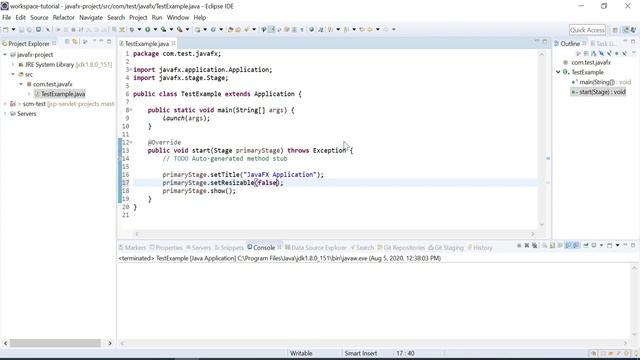This screenshot has width=640, height=360.
Task: Click cursor position 17 : 40 in status bar
Action: [405, 353]
